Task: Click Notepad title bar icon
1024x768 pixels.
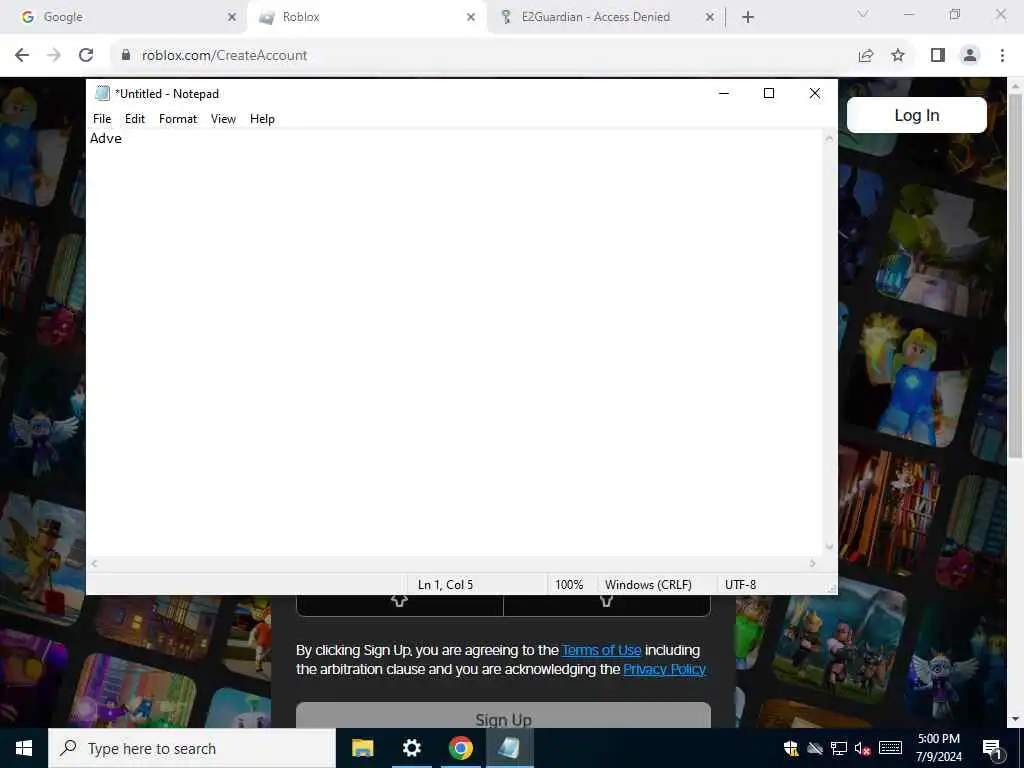Action: tap(102, 93)
